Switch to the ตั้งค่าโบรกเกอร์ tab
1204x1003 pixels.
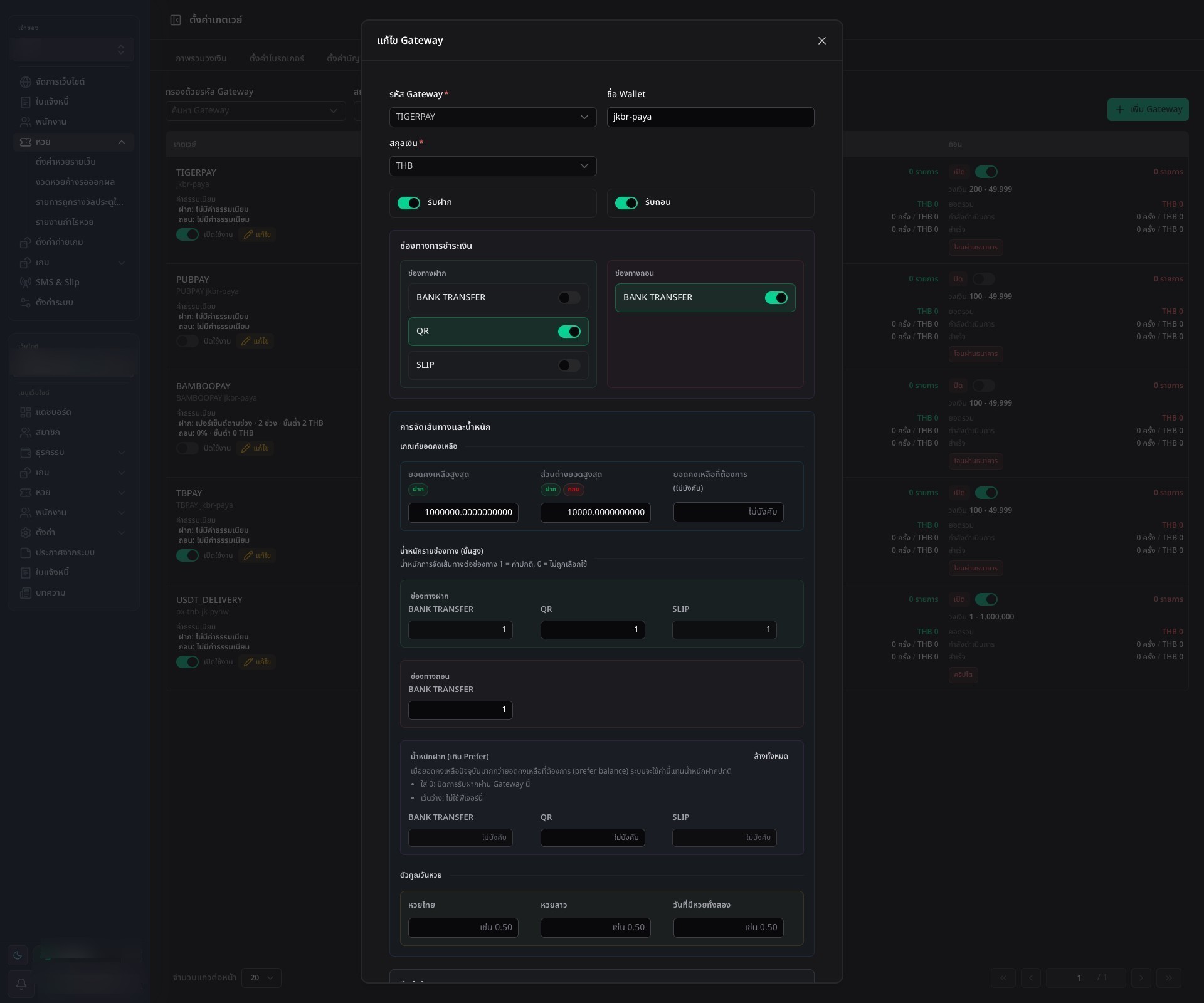tap(277, 58)
